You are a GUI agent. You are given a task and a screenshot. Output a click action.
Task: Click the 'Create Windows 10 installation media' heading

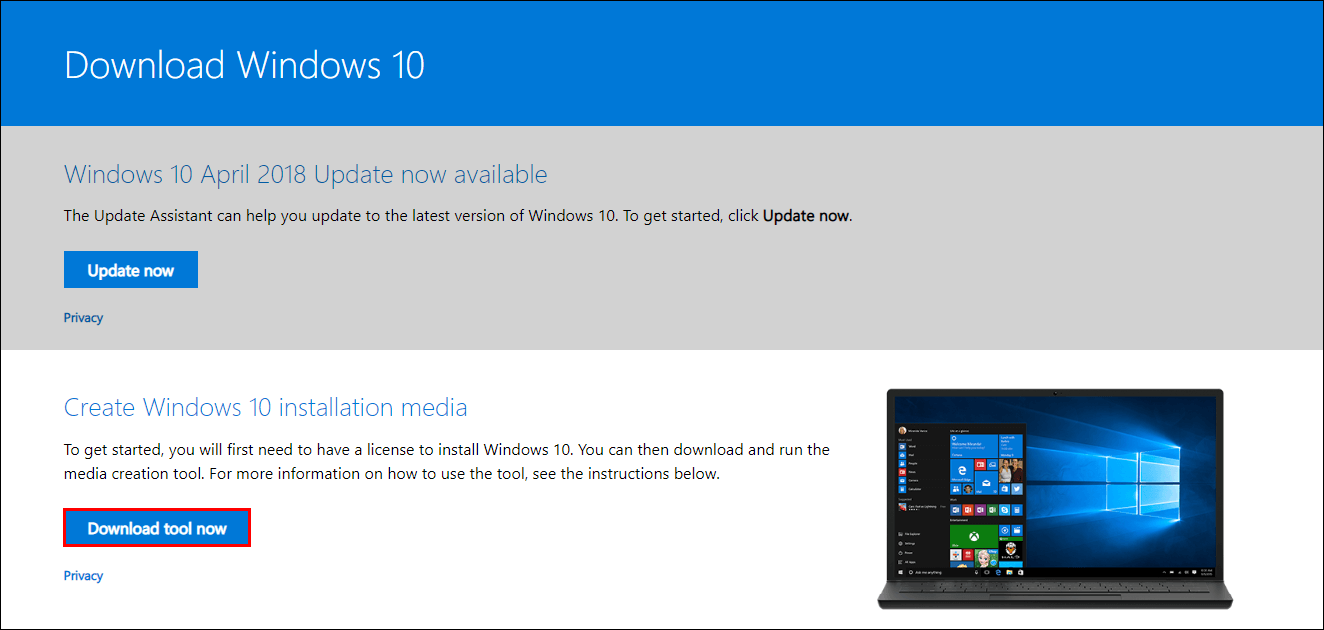266,408
